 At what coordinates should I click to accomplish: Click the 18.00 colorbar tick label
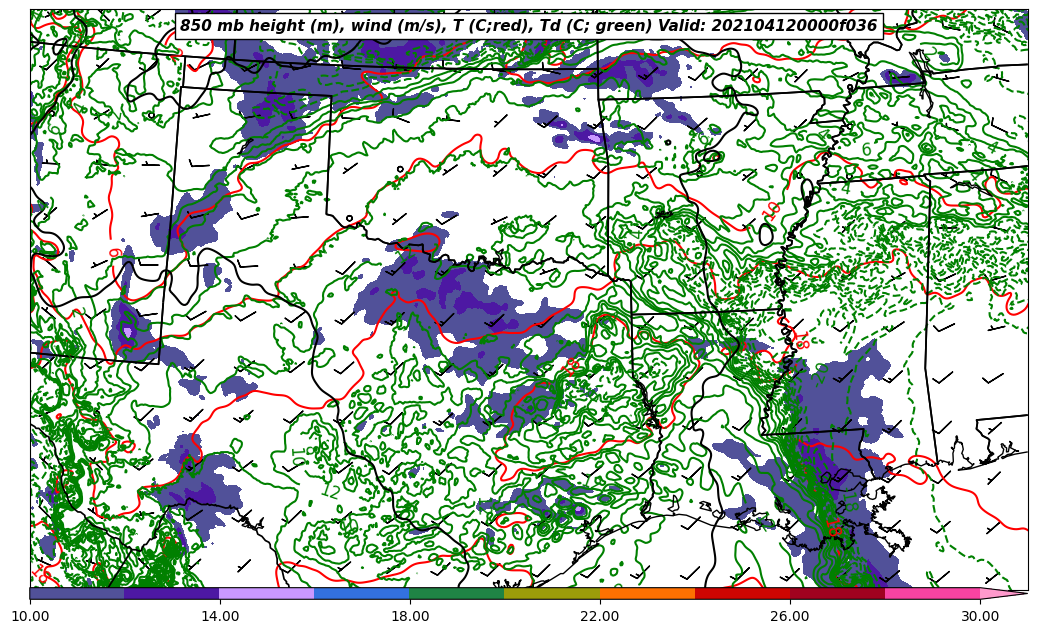point(409,616)
